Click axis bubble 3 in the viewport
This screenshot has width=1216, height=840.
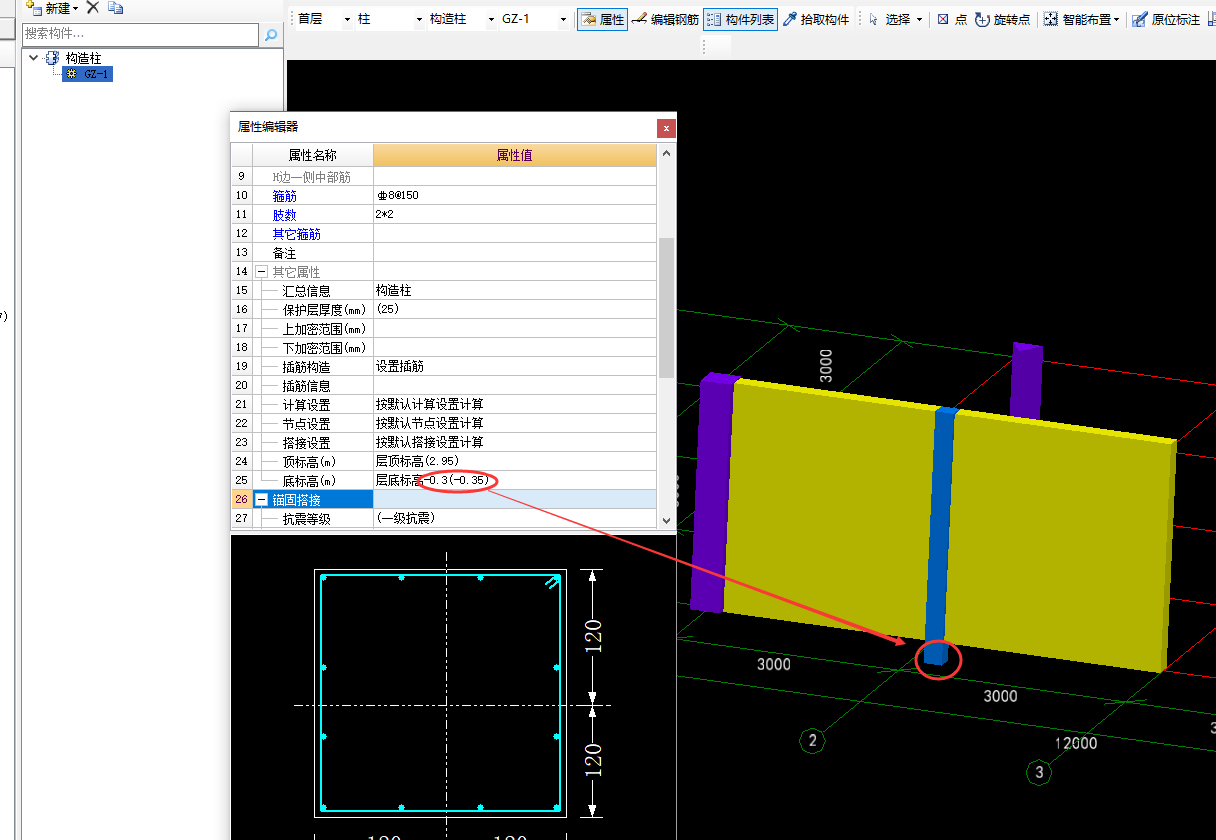coord(1039,772)
